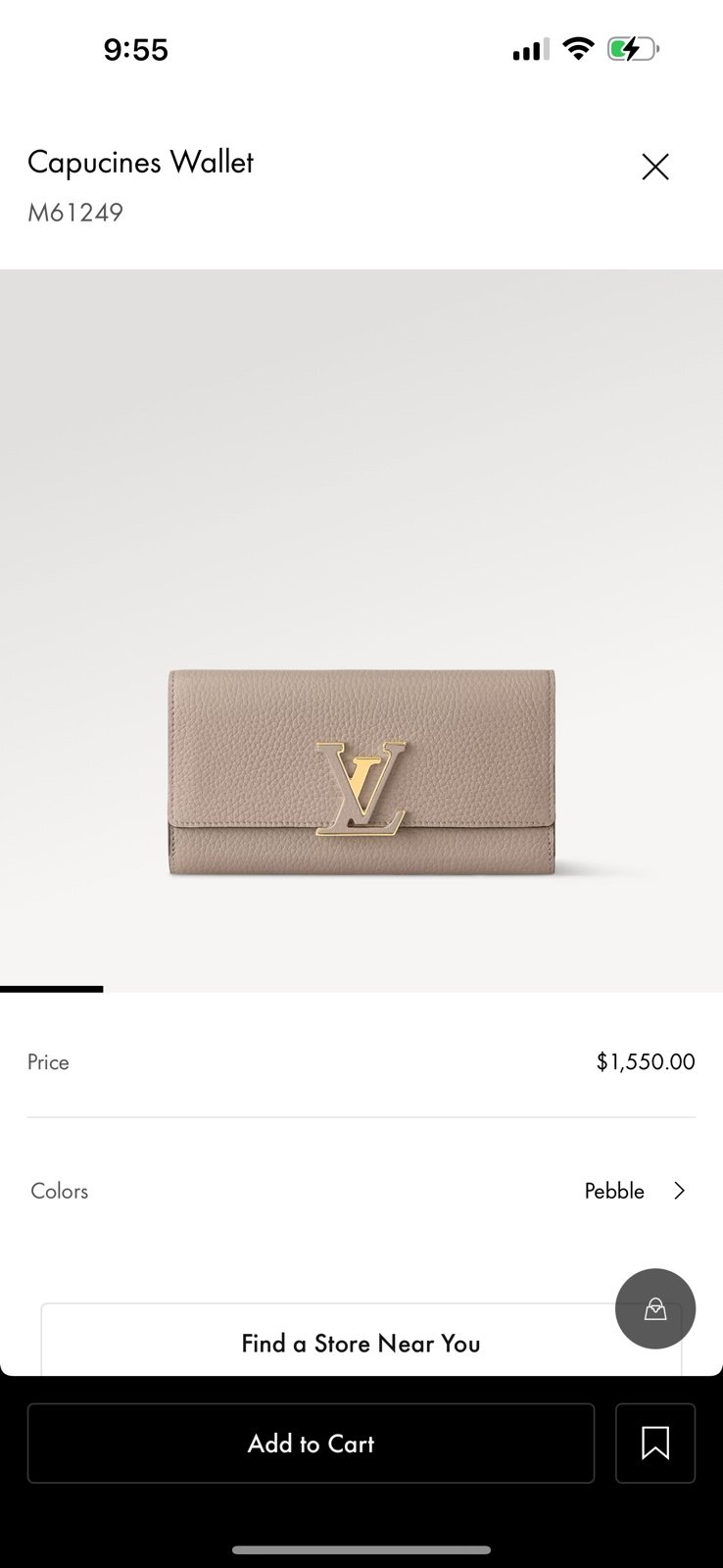Viewport: 723px width, 1568px height.
Task: Select the Colors row label
Action: coord(60,1191)
